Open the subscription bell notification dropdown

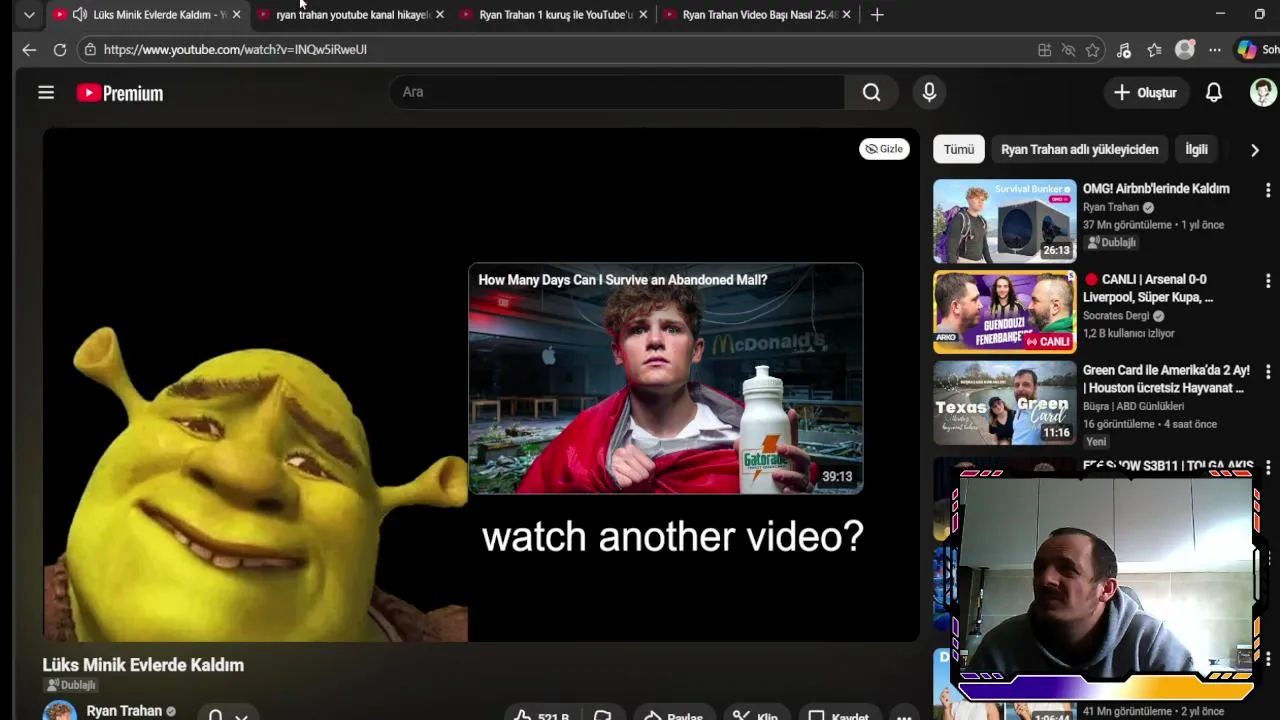[228, 714]
